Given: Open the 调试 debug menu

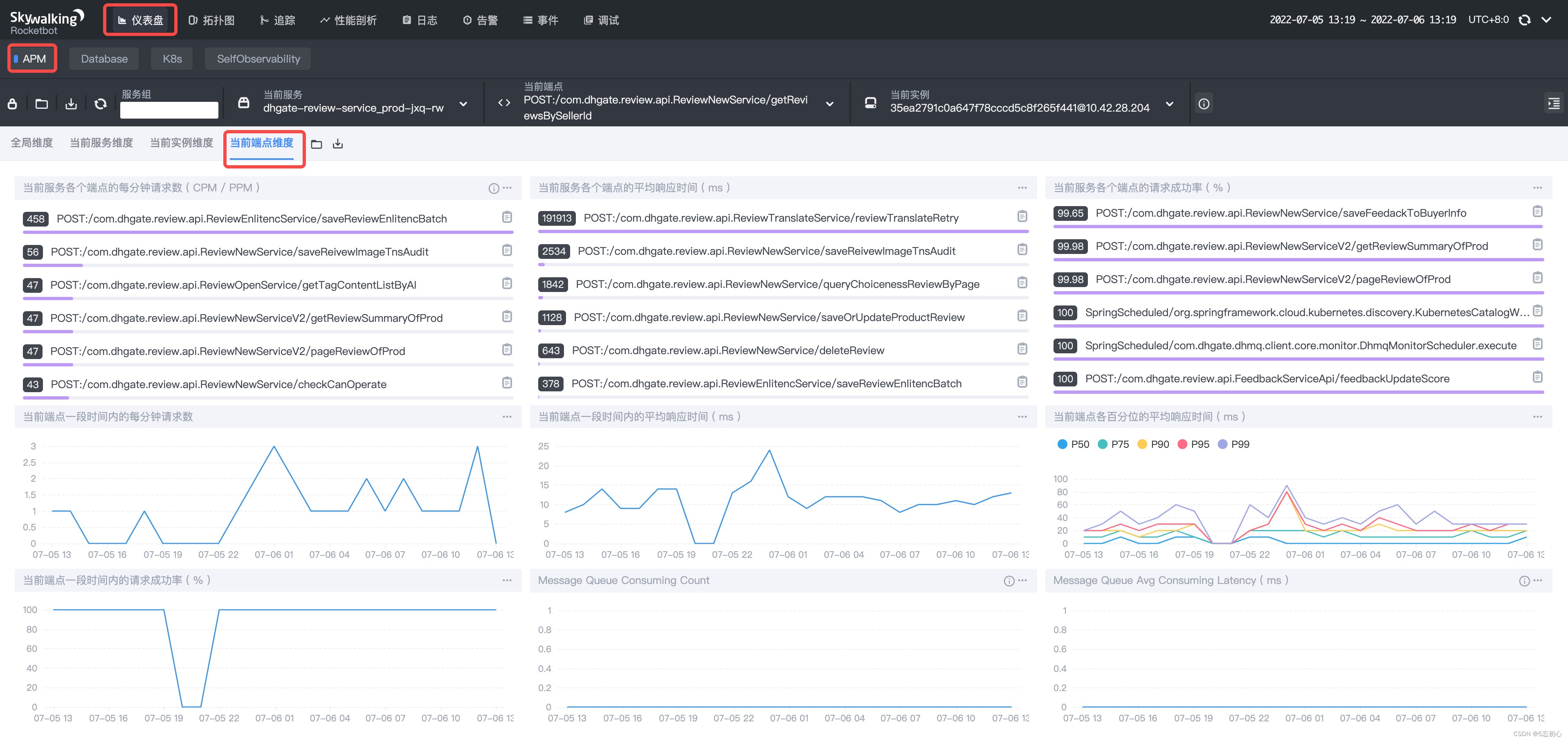Looking at the screenshot, I should 602,20.
